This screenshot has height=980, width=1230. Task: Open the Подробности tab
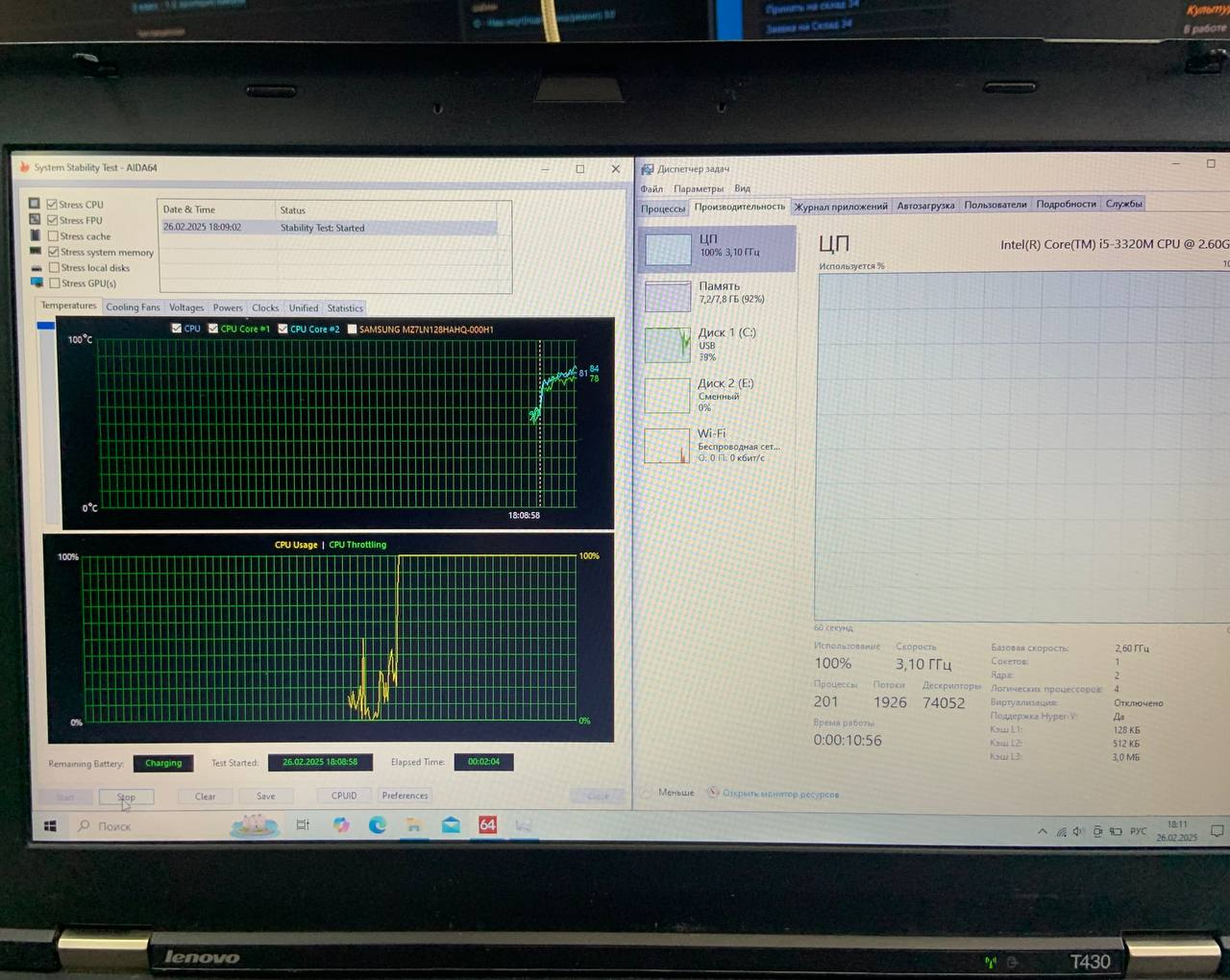[1066, 204]
